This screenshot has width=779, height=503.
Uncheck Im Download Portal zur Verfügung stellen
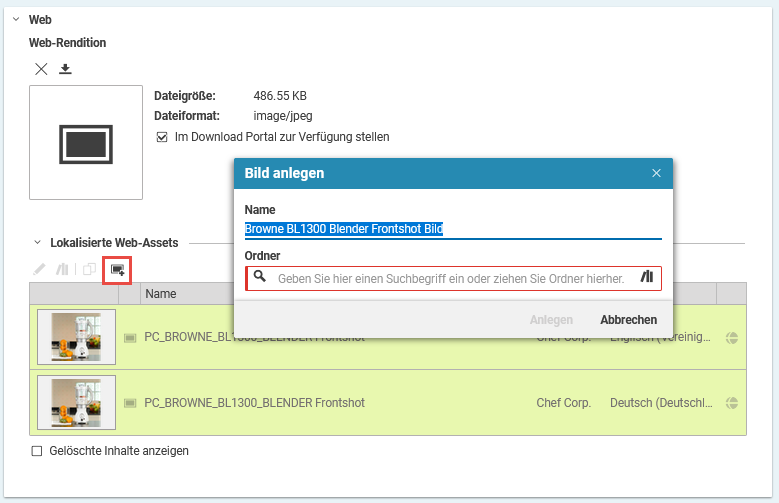coord(162,137)
